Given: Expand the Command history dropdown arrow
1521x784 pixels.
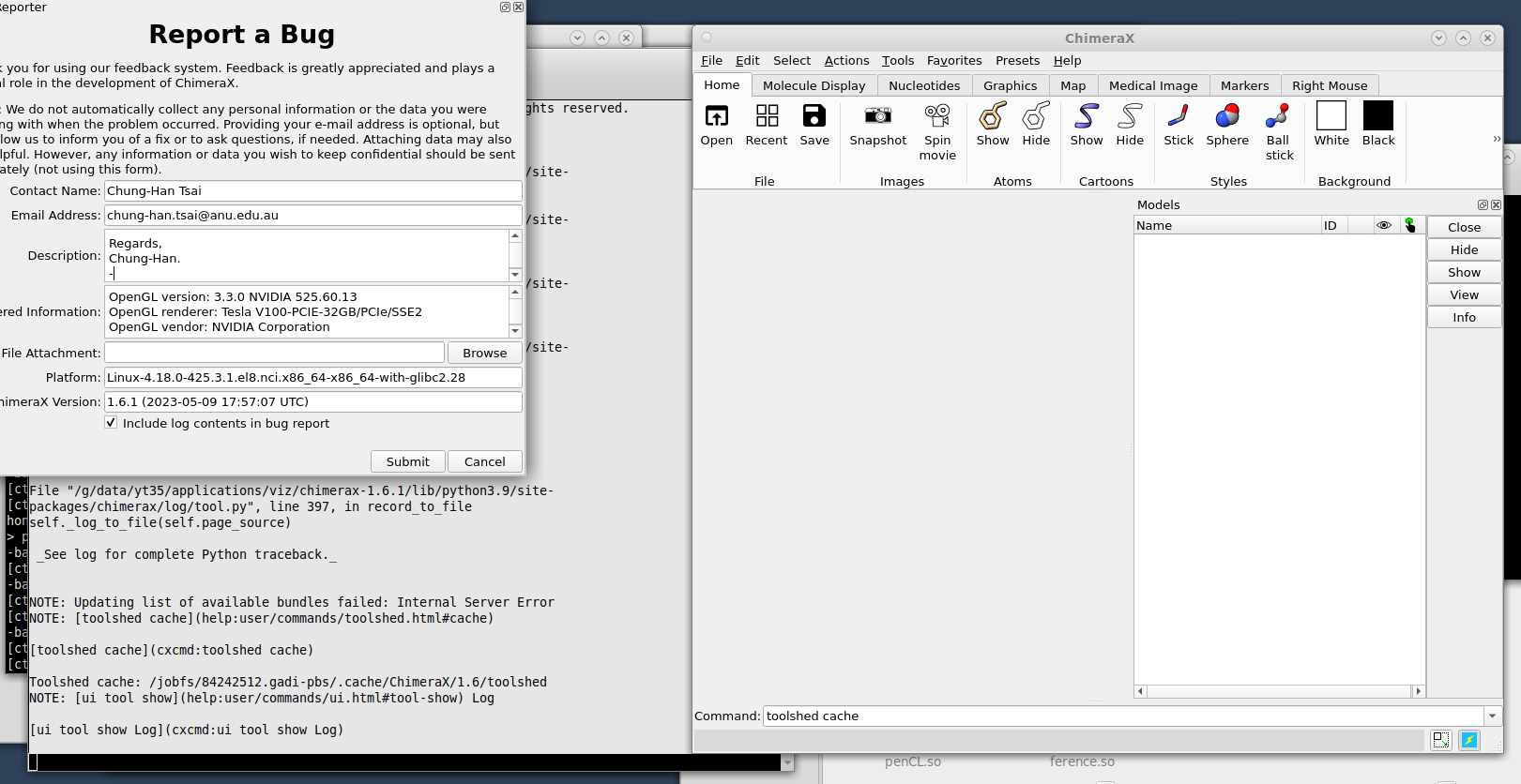Looking at the screenshot, I should click(x=1492, y=716).
